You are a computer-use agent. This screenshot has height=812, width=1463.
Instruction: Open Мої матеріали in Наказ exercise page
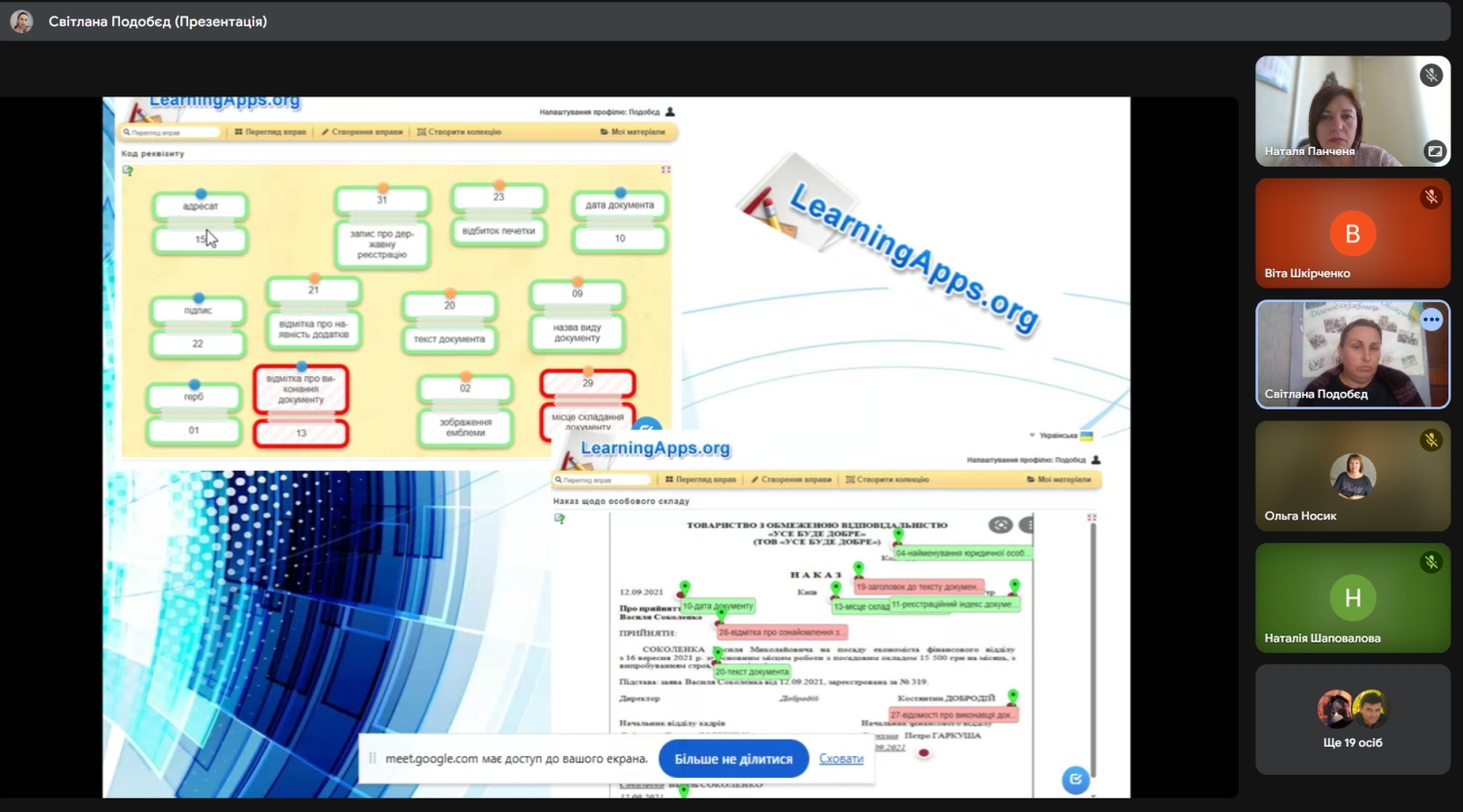(x=1058, y=480)
